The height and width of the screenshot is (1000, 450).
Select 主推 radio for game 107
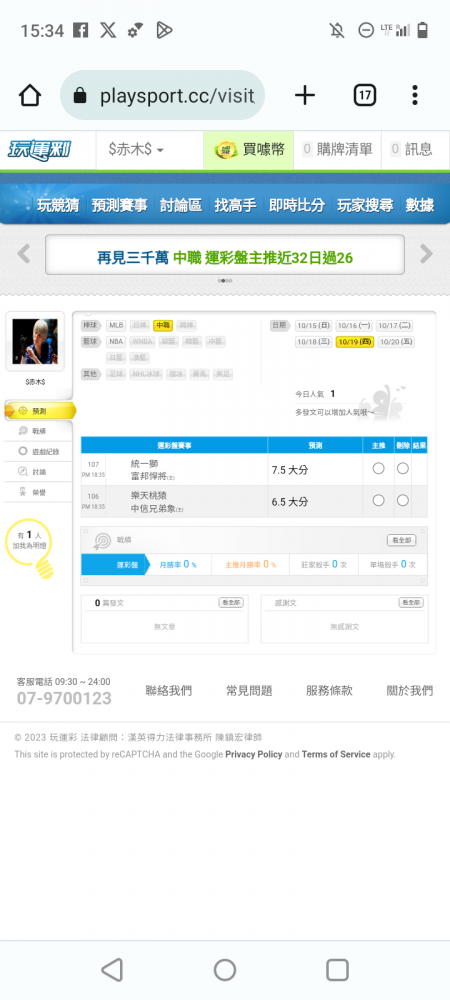tap(379, 469)
